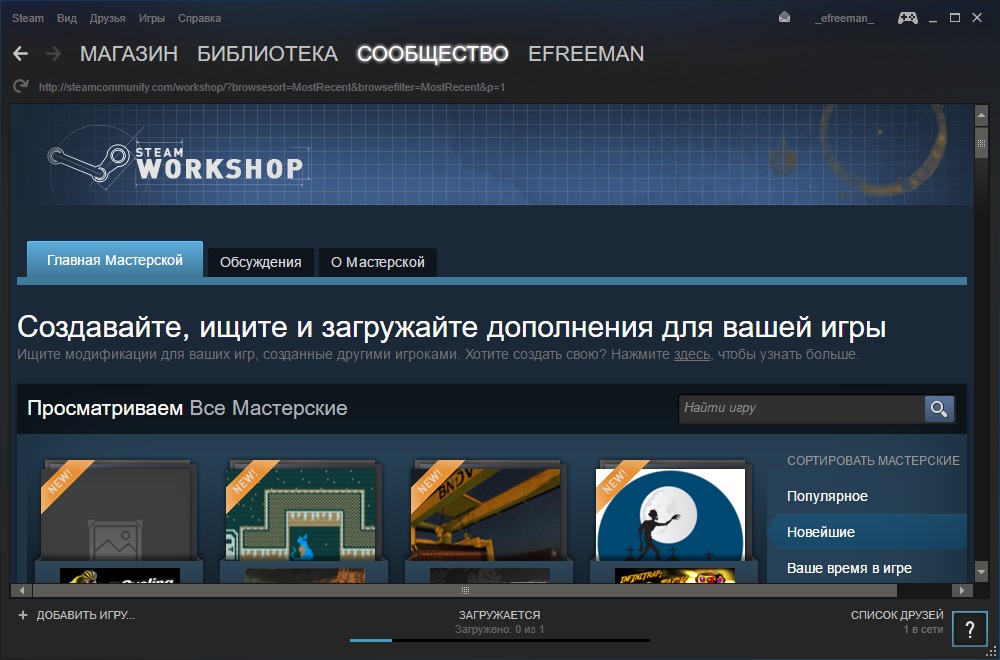
Task: Enter Big Picture mode with the controller icon
Action: (907, 17)
